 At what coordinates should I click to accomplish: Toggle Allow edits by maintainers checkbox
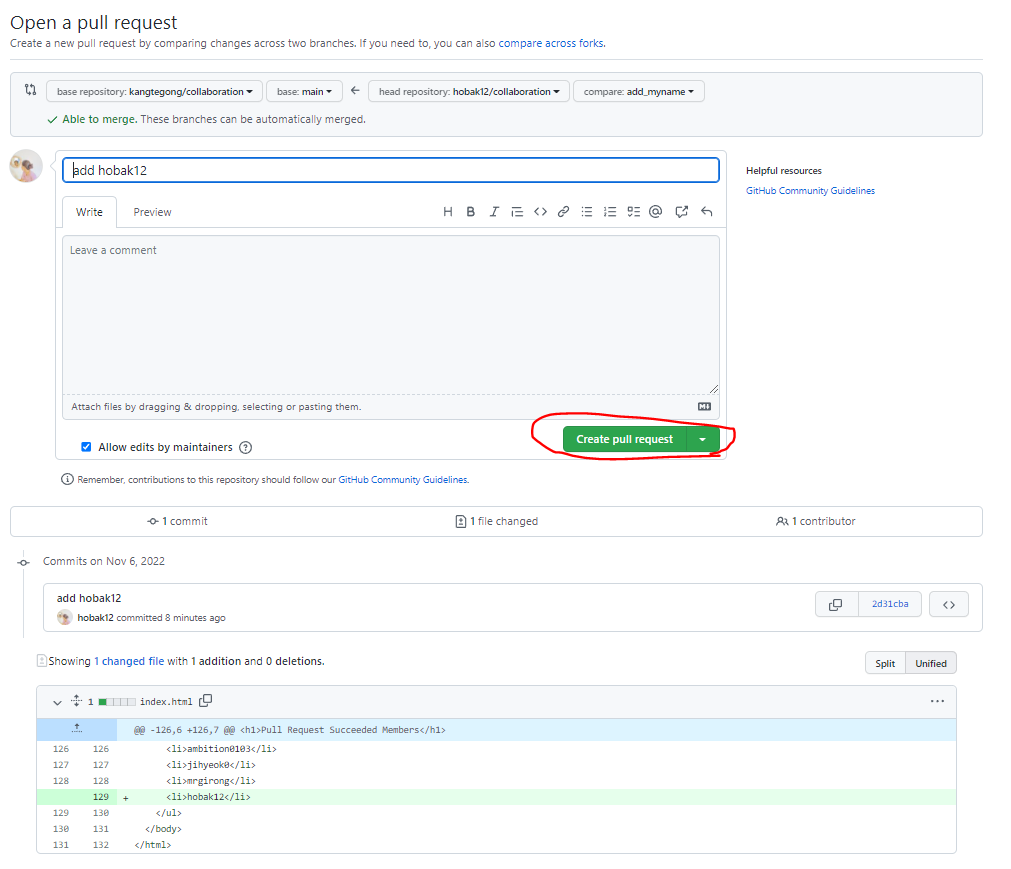tap(86, 447)
